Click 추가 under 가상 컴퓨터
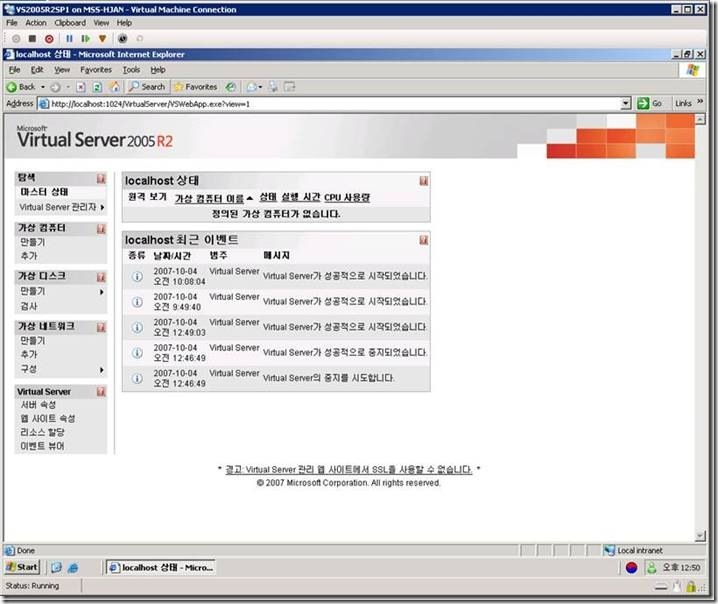718x604 pixels. click(x=29, y=256)
